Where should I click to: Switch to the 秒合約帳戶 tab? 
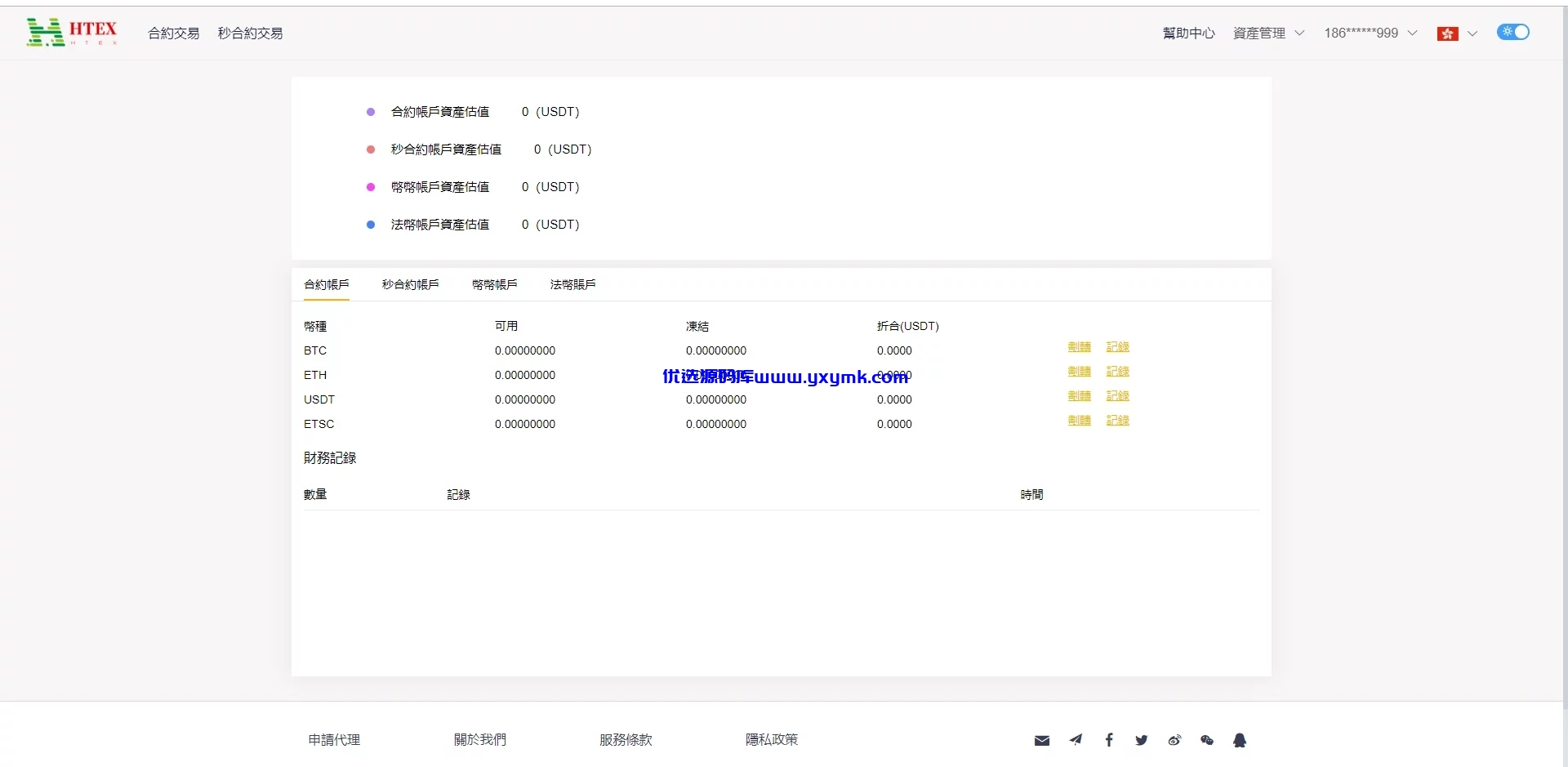pos(410,284)
